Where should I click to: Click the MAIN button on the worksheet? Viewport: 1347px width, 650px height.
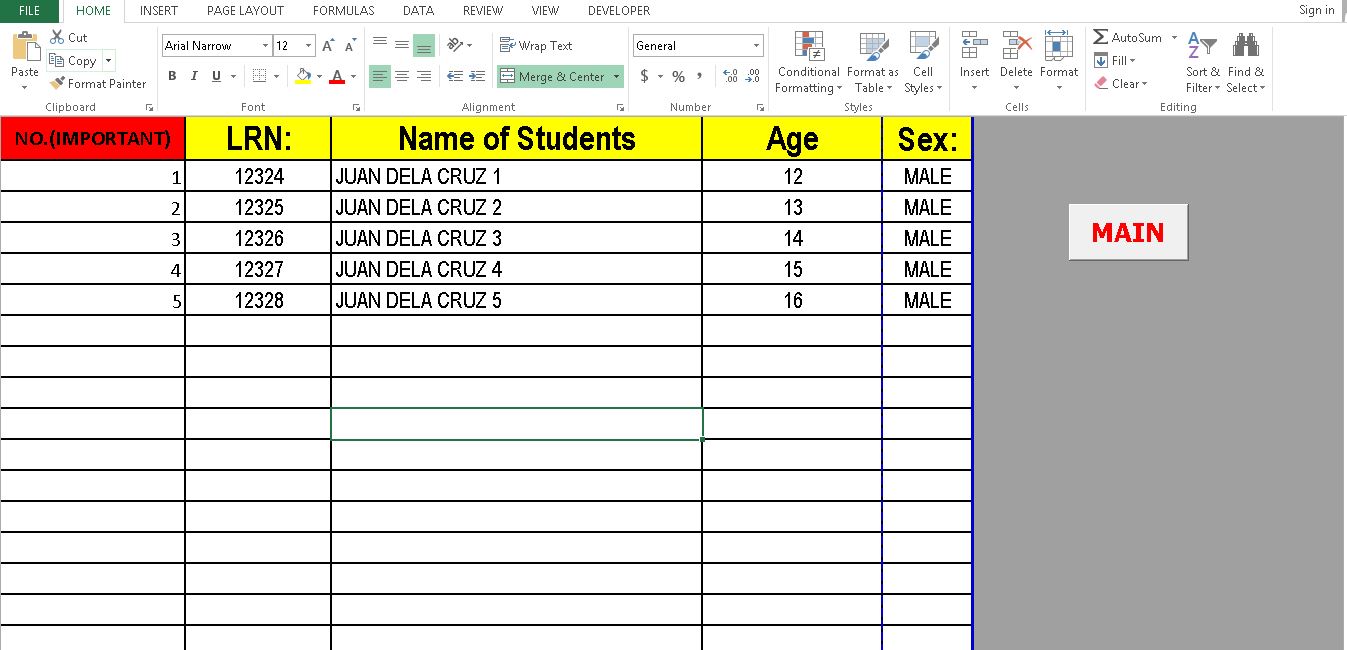pyautogui.click(x=1127, y=231)
